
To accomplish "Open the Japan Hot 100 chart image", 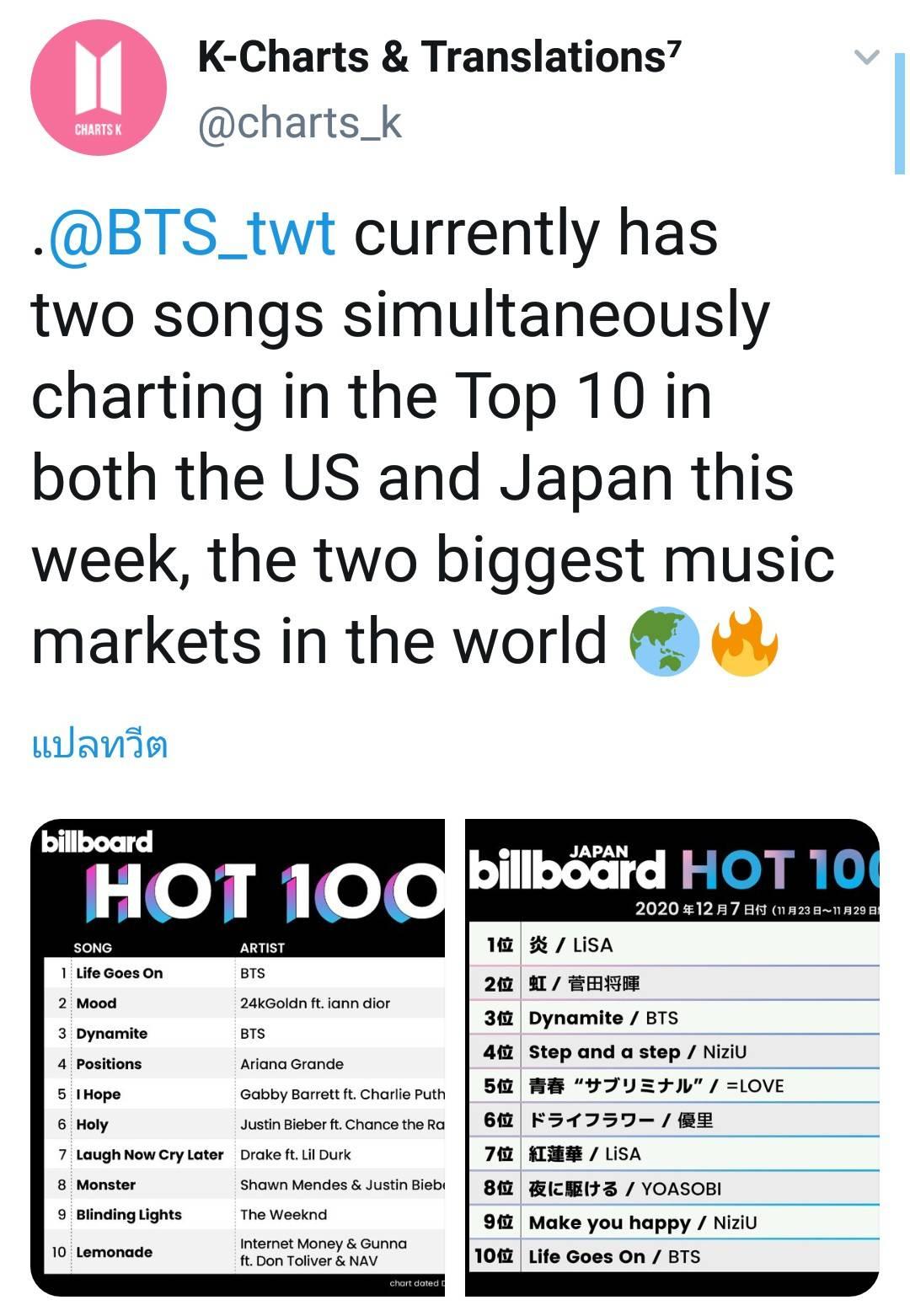I will 672,1095.
